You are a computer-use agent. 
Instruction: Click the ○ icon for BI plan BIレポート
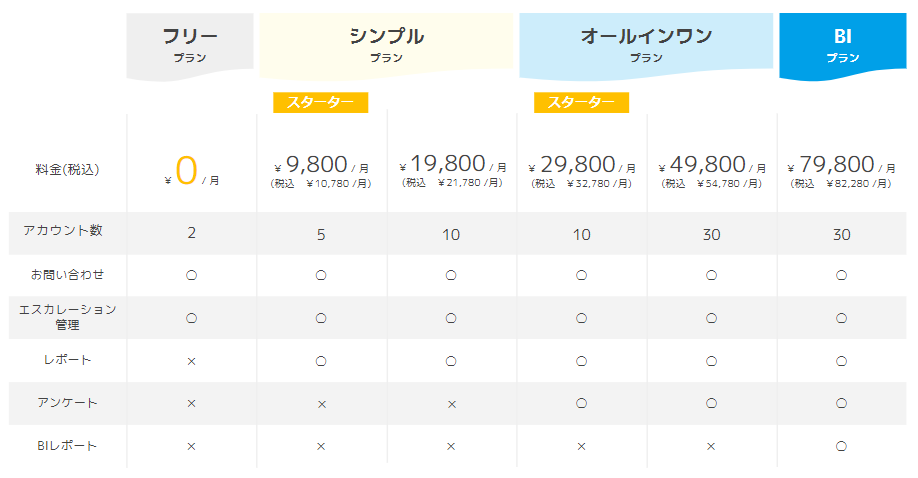tap(842, 445)
